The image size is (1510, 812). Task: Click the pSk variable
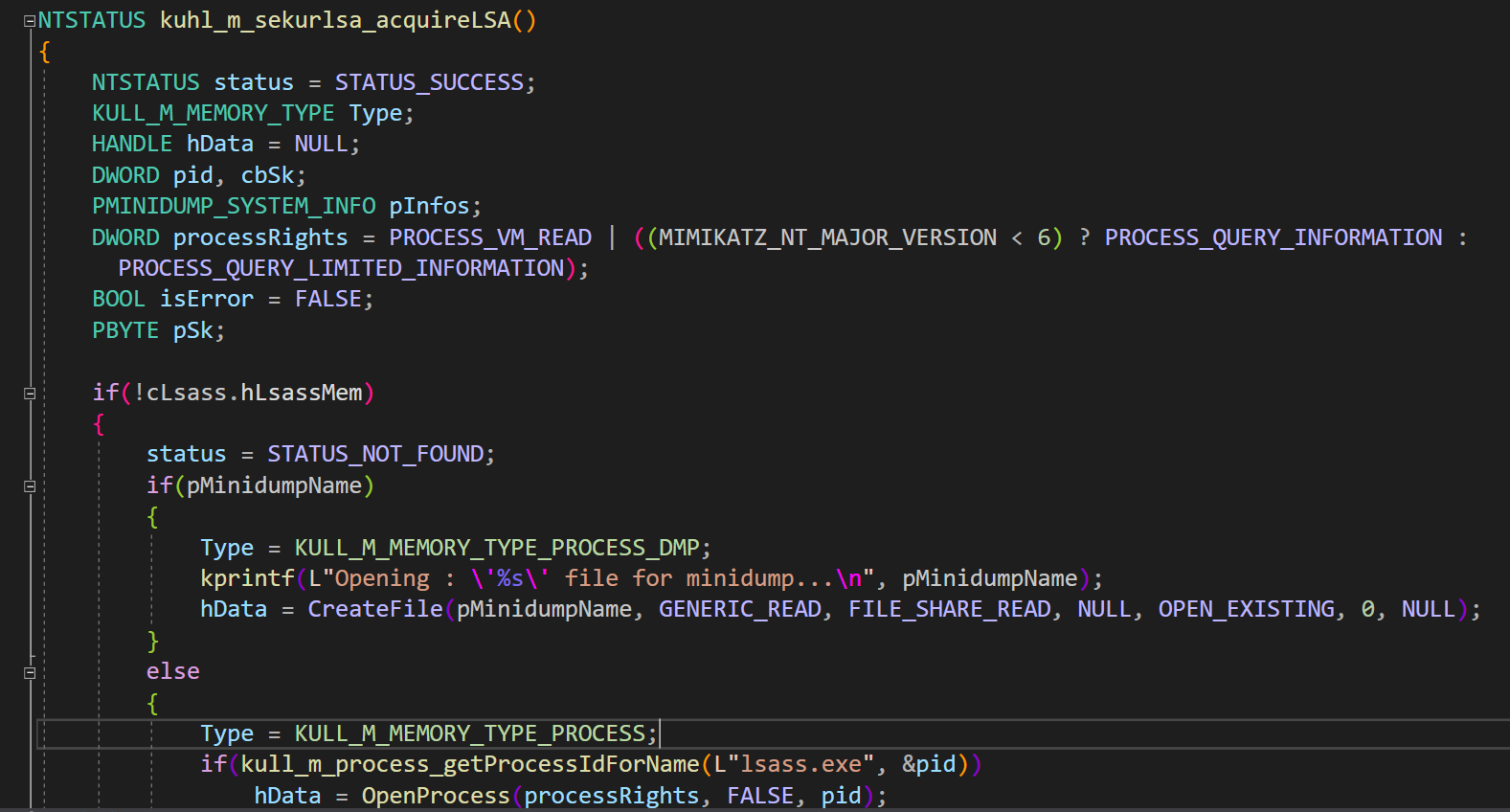pyautogui.click(x=193, y=330)
